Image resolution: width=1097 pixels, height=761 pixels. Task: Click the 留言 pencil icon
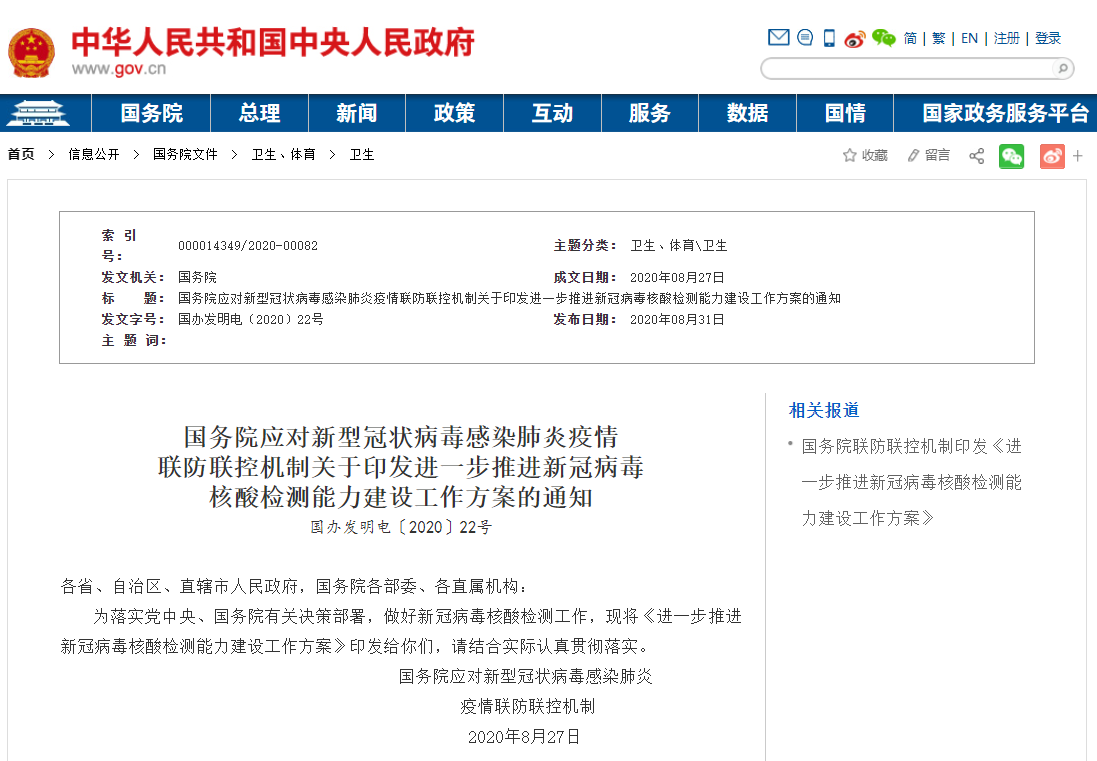[x=913, y=155]
